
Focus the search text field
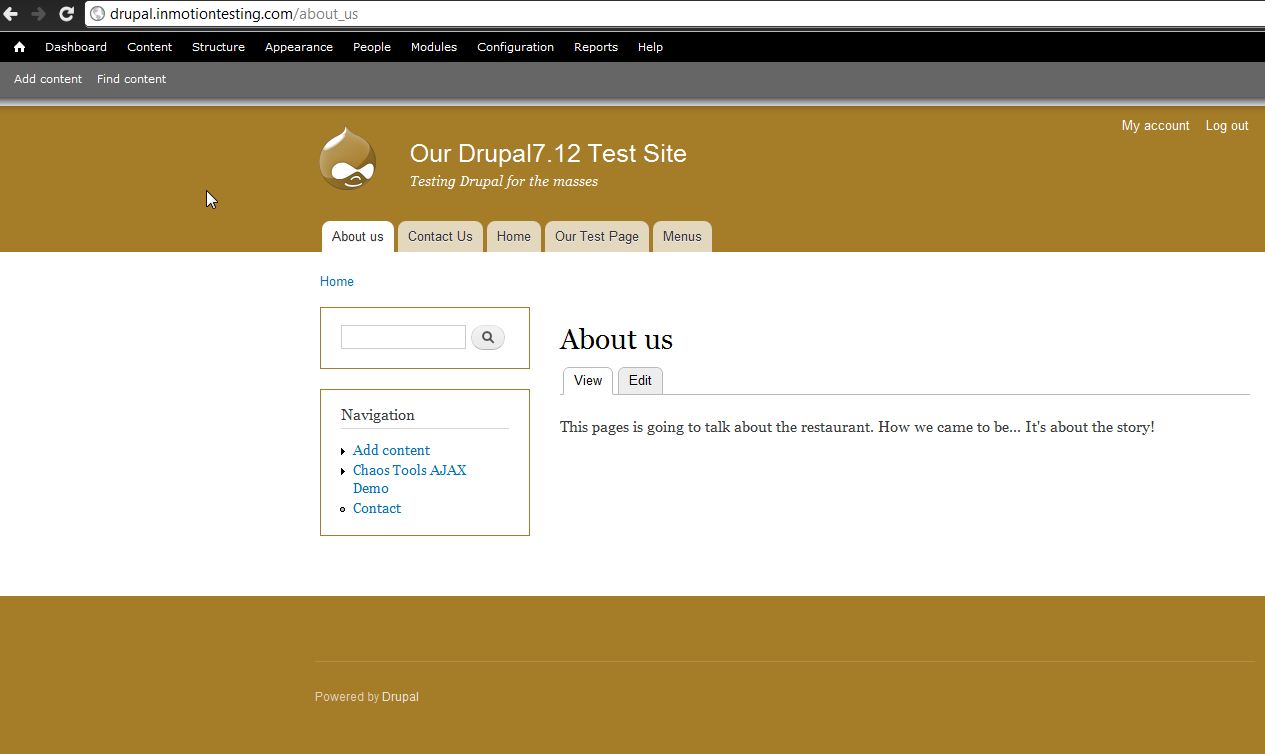coord(403,338)
